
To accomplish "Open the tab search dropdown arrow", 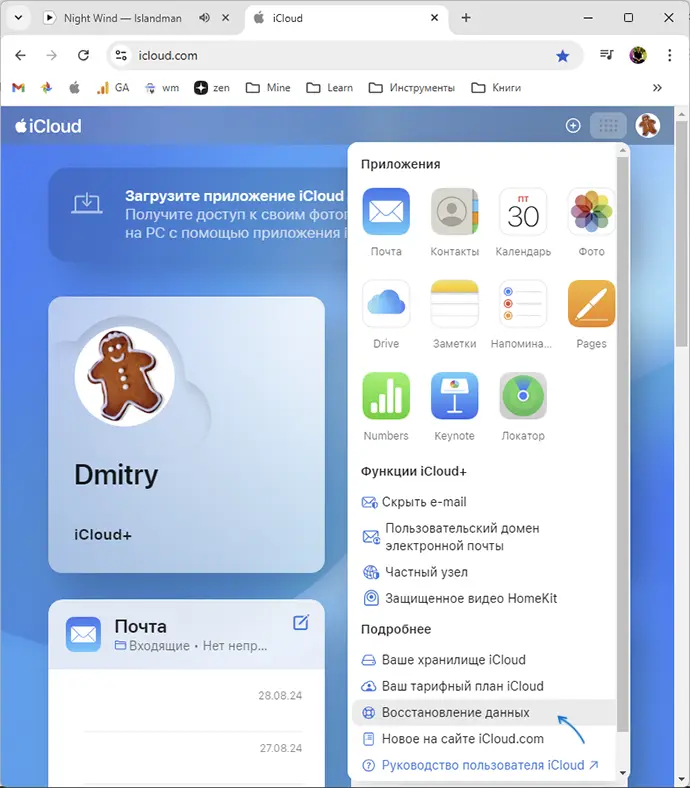I will coord(18,18).
